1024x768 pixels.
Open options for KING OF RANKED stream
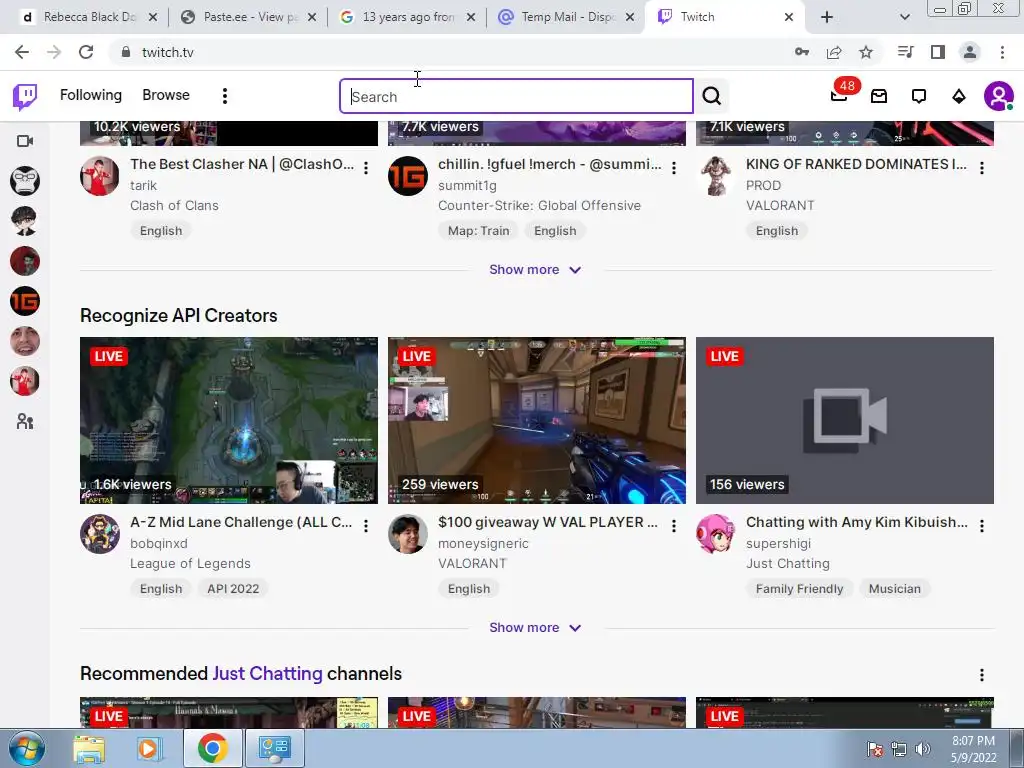982,168
